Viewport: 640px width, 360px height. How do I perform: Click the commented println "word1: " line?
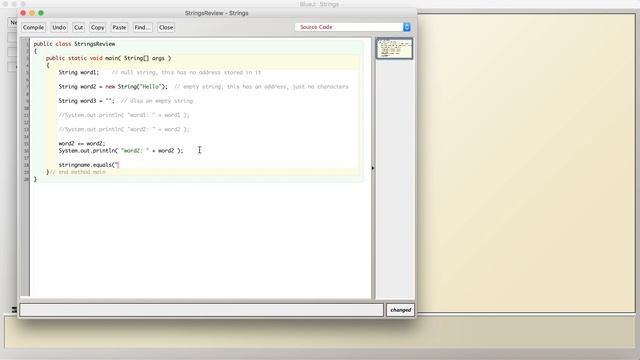[124, 115]
